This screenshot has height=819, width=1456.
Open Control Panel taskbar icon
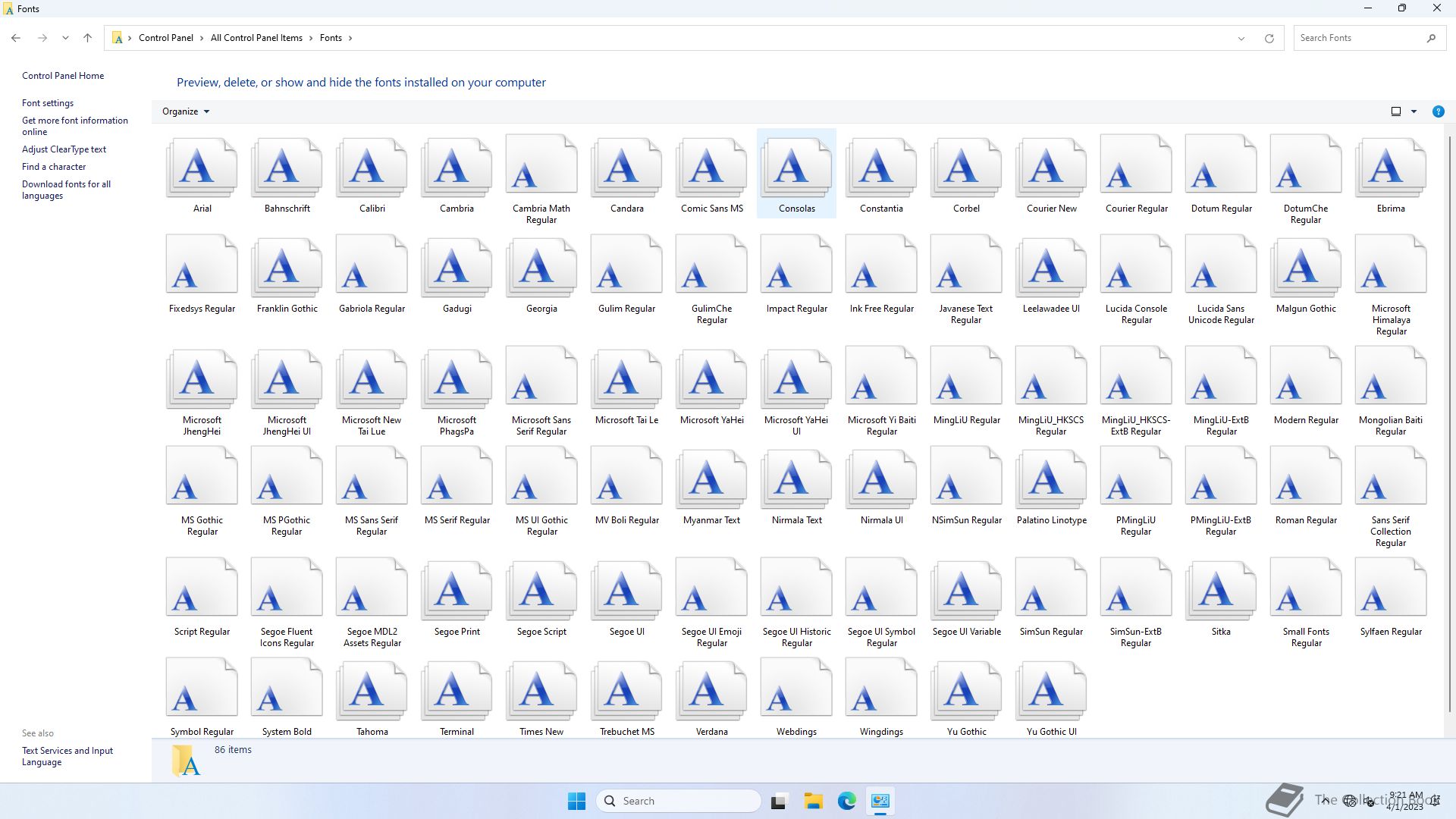pos(880,801)
